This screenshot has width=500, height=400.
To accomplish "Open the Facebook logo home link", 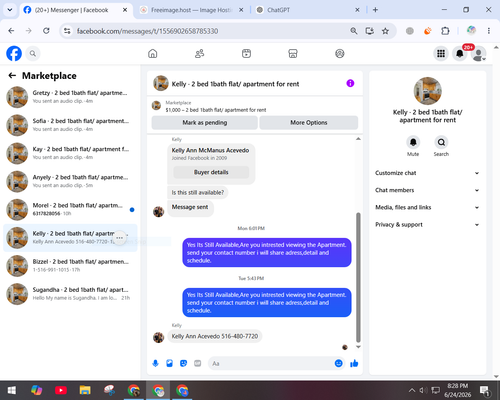I will (x=14, y=53).
